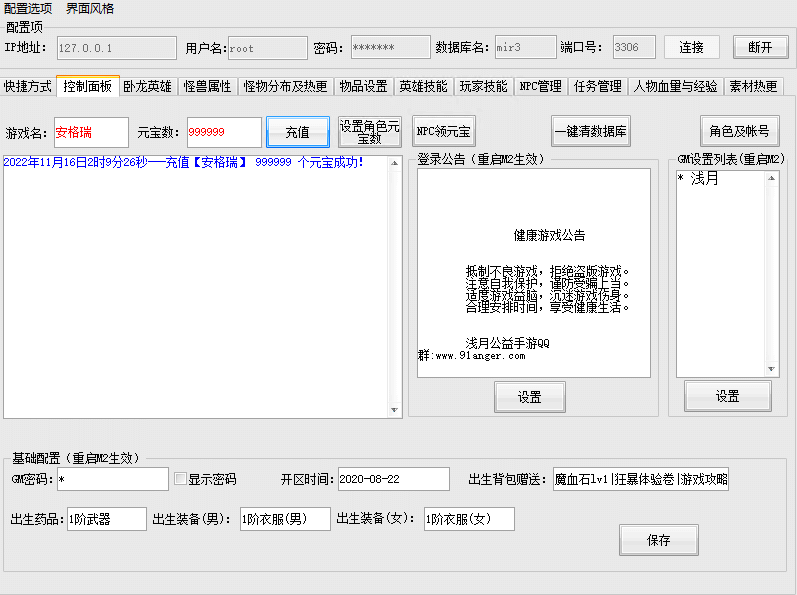
Task: Click the NPC领元宝 button
Action: pos(444,131)
